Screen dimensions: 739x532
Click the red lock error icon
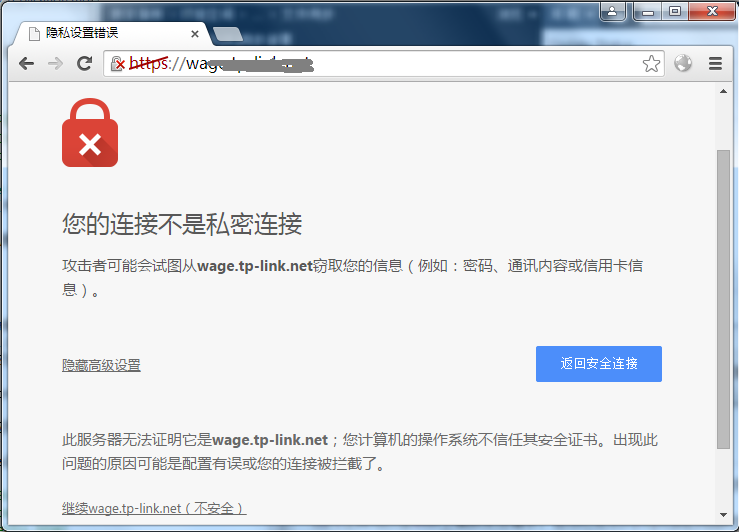(90, 132)
